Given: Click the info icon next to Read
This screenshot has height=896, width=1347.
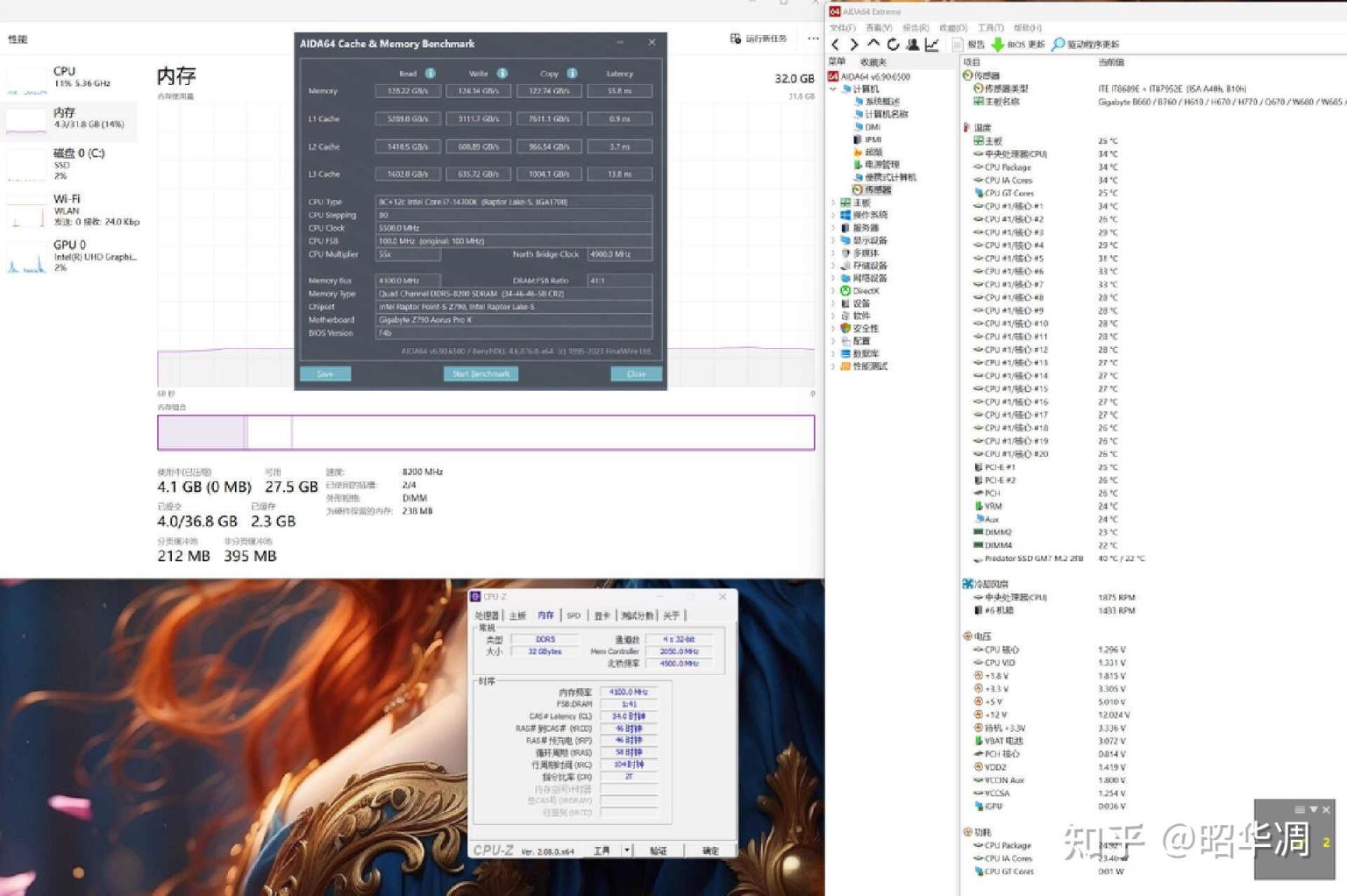Looking at the screenshot, I should 430,74.
